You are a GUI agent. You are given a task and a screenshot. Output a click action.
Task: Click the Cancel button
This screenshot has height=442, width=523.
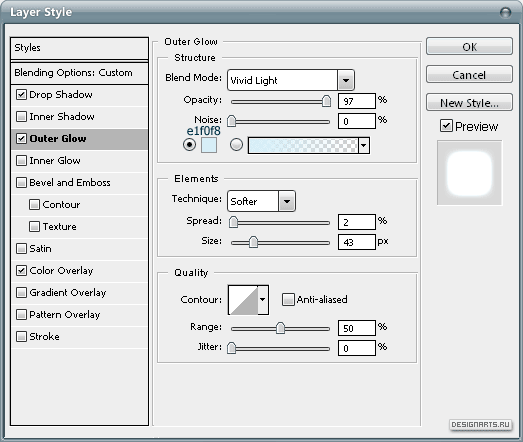[x=469, y=74]
